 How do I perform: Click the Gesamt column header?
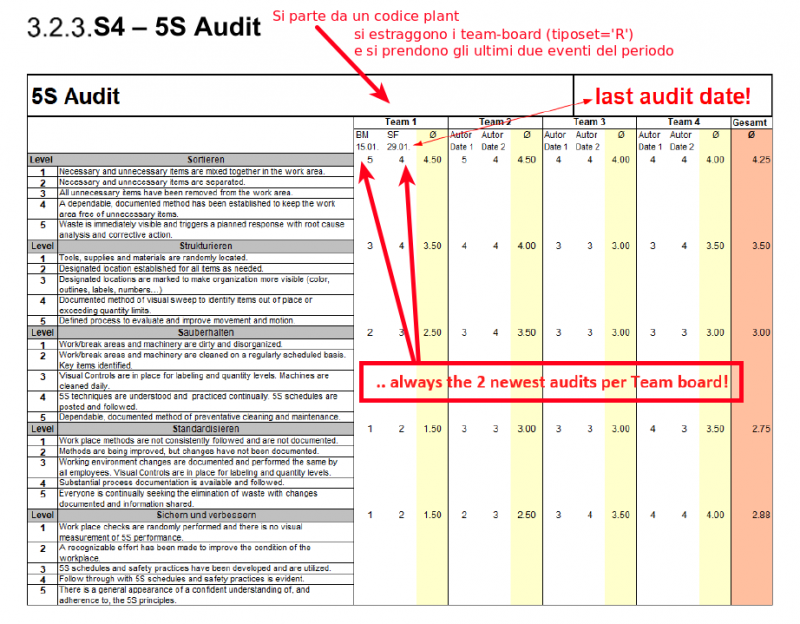(x=750, y=122)
